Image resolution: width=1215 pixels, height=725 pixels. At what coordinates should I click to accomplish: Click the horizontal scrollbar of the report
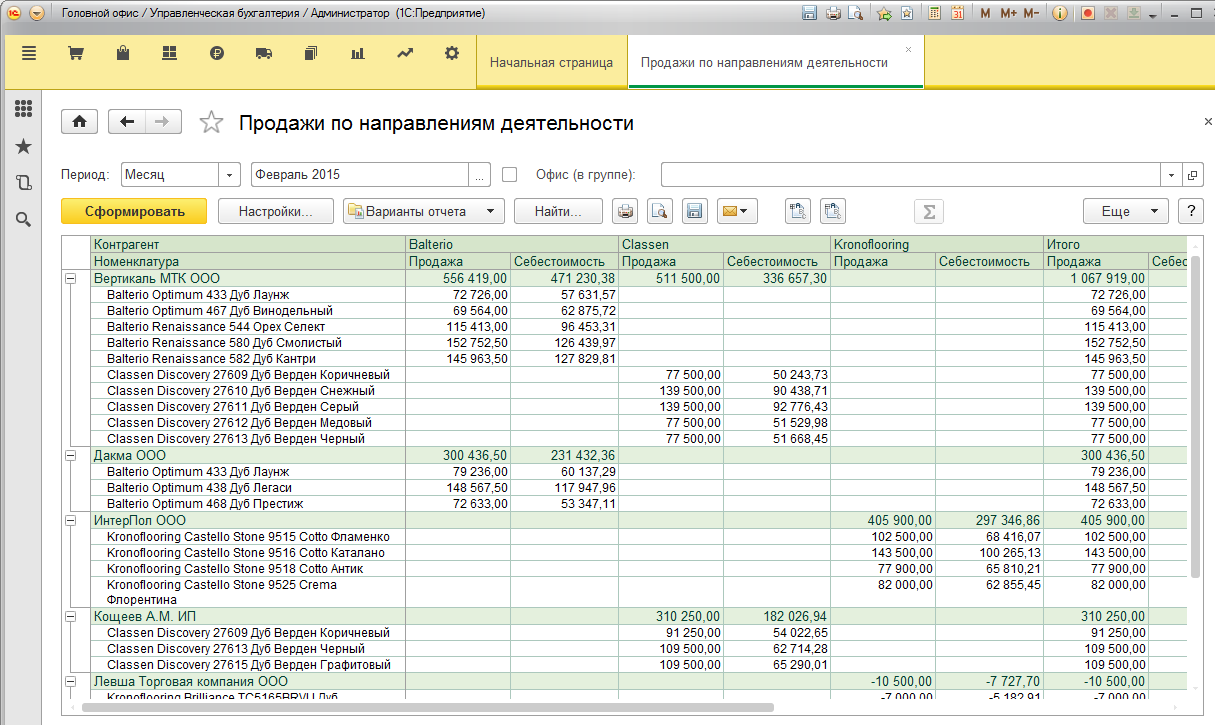[x=430, y=707]
